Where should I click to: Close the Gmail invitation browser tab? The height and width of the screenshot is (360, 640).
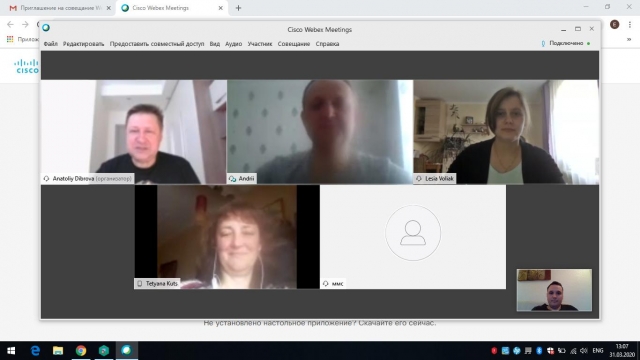(x=109, y=8)
